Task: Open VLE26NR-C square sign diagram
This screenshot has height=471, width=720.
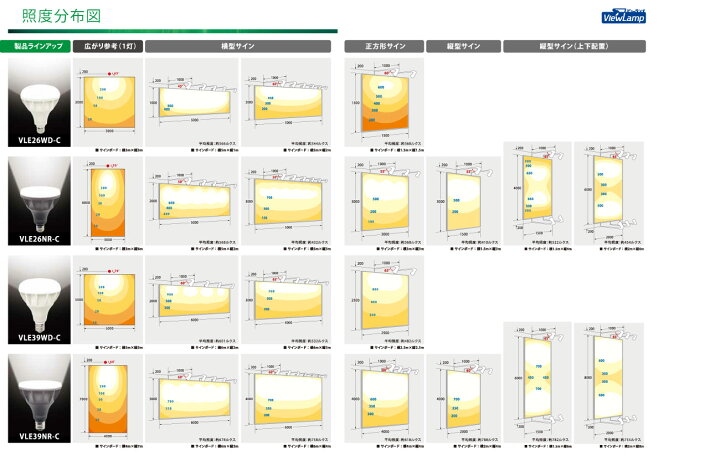Action: click(x=384, y=201)
